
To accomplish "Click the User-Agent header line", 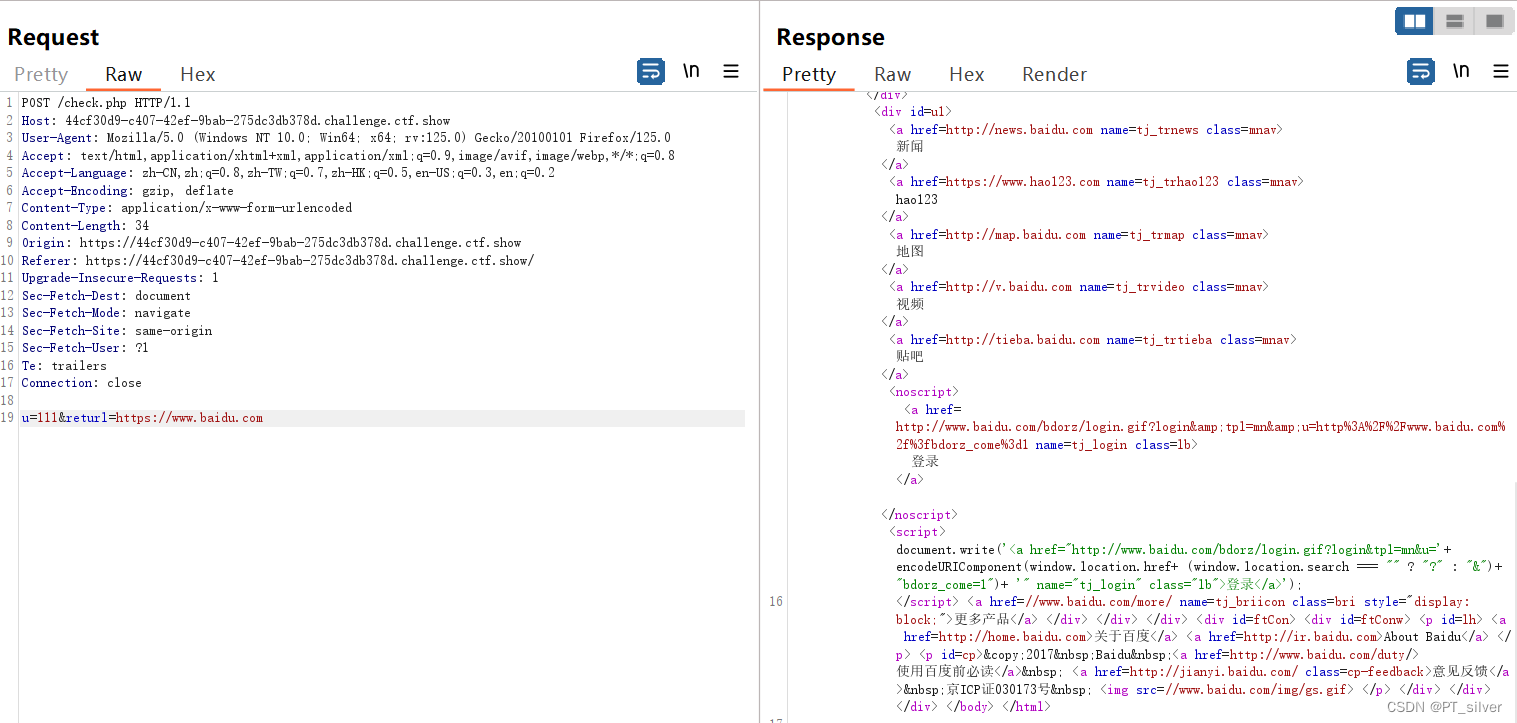I will click(x=346, y=138).
